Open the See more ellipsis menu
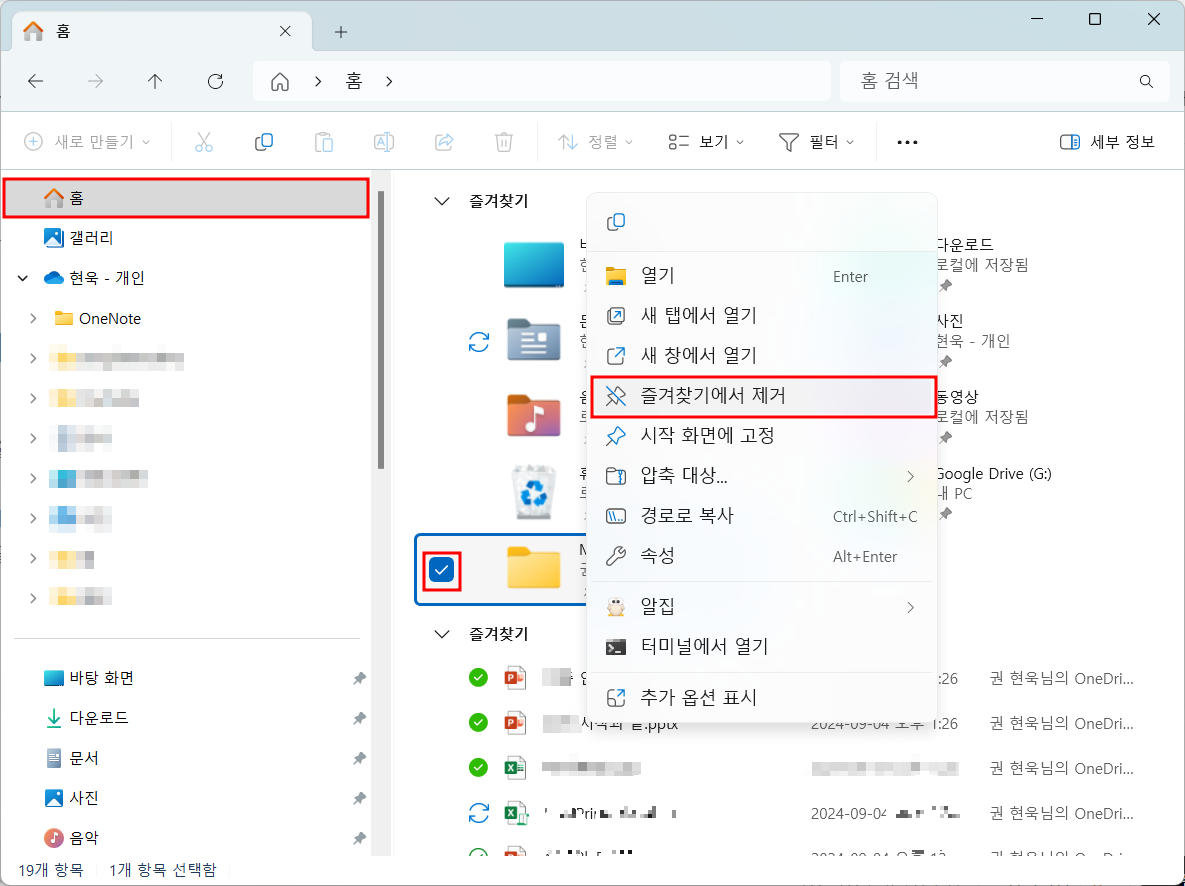Screen dimensions: 1185x886 [907, 141]
